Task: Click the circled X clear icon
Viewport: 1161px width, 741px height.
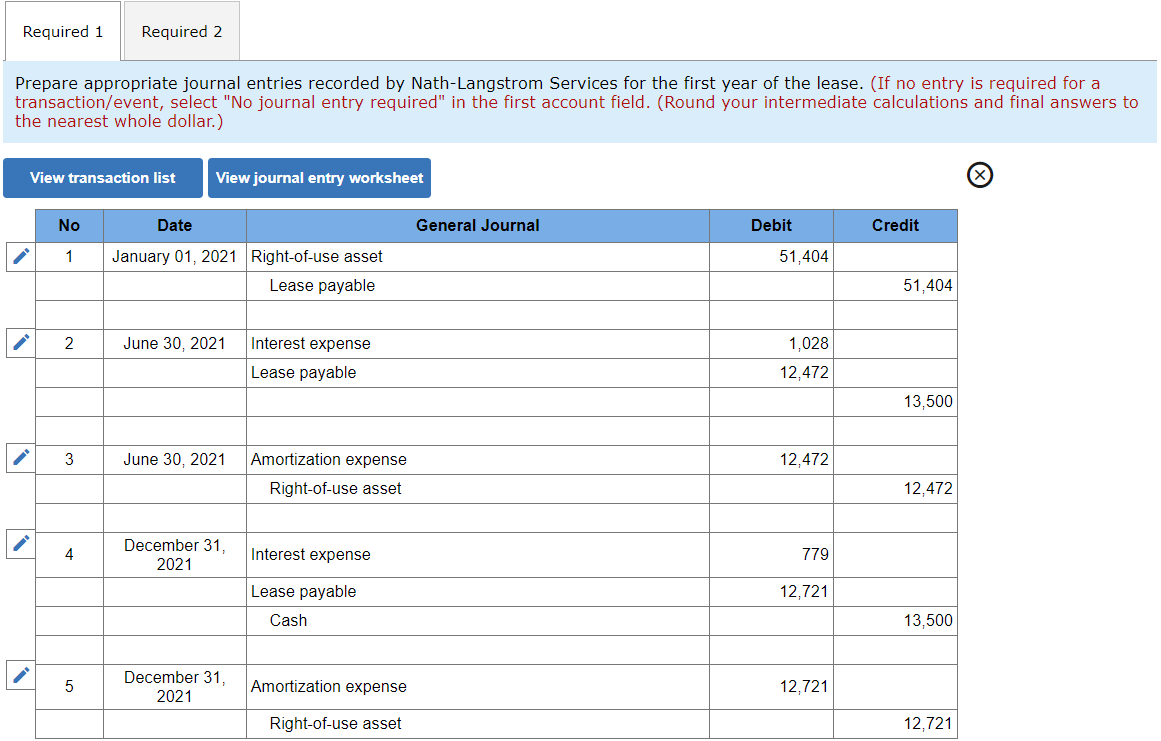Action: (979, 175)
